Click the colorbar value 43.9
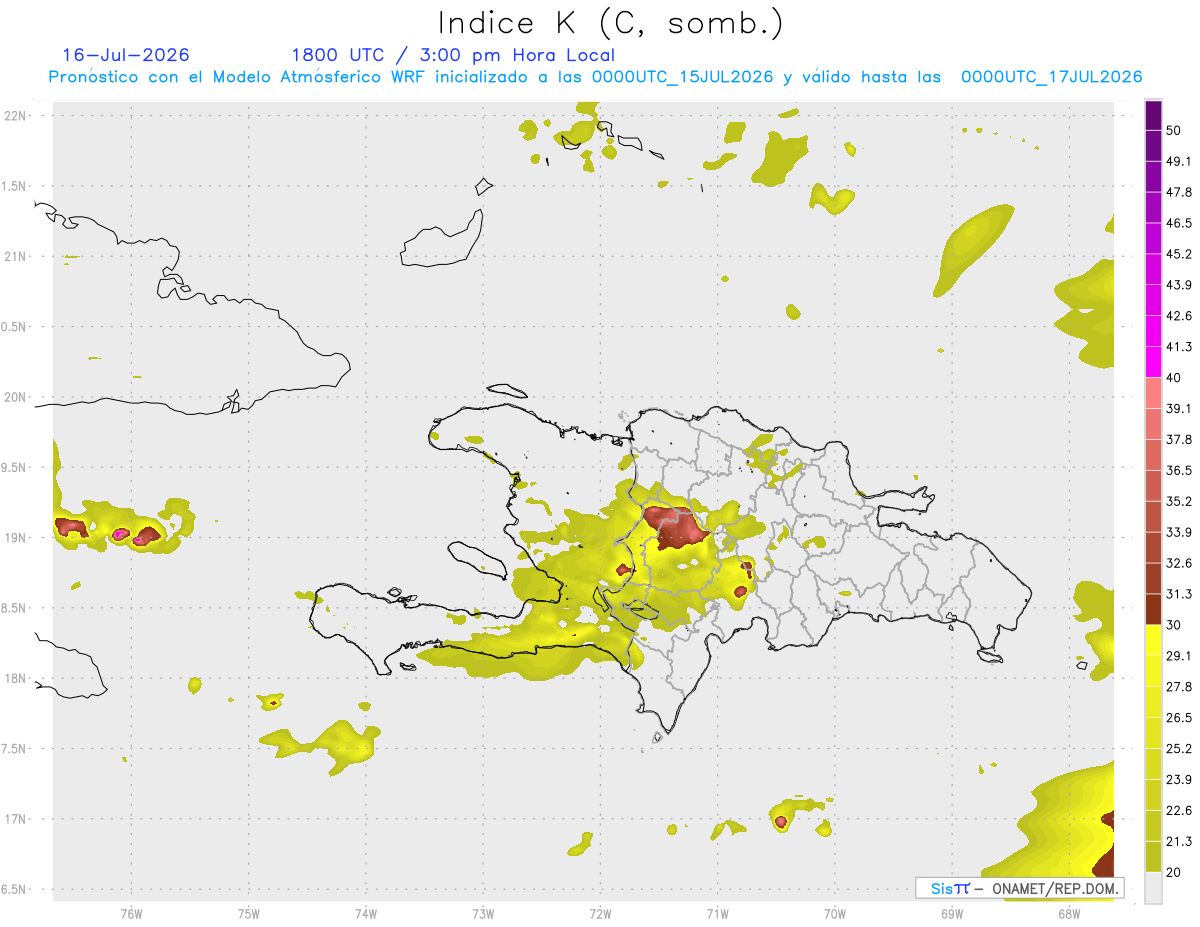 point(1179,285)
